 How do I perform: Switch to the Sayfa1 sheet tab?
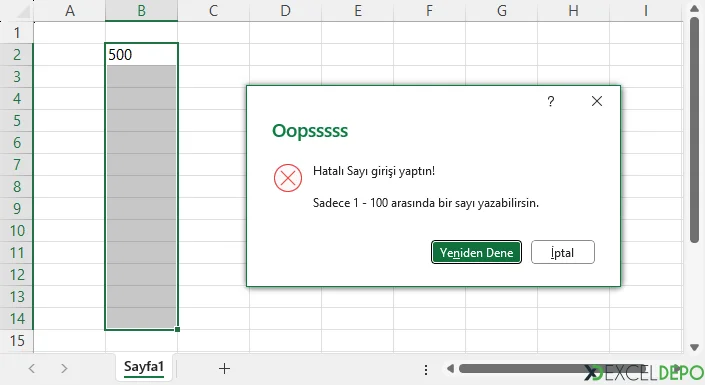144,367
